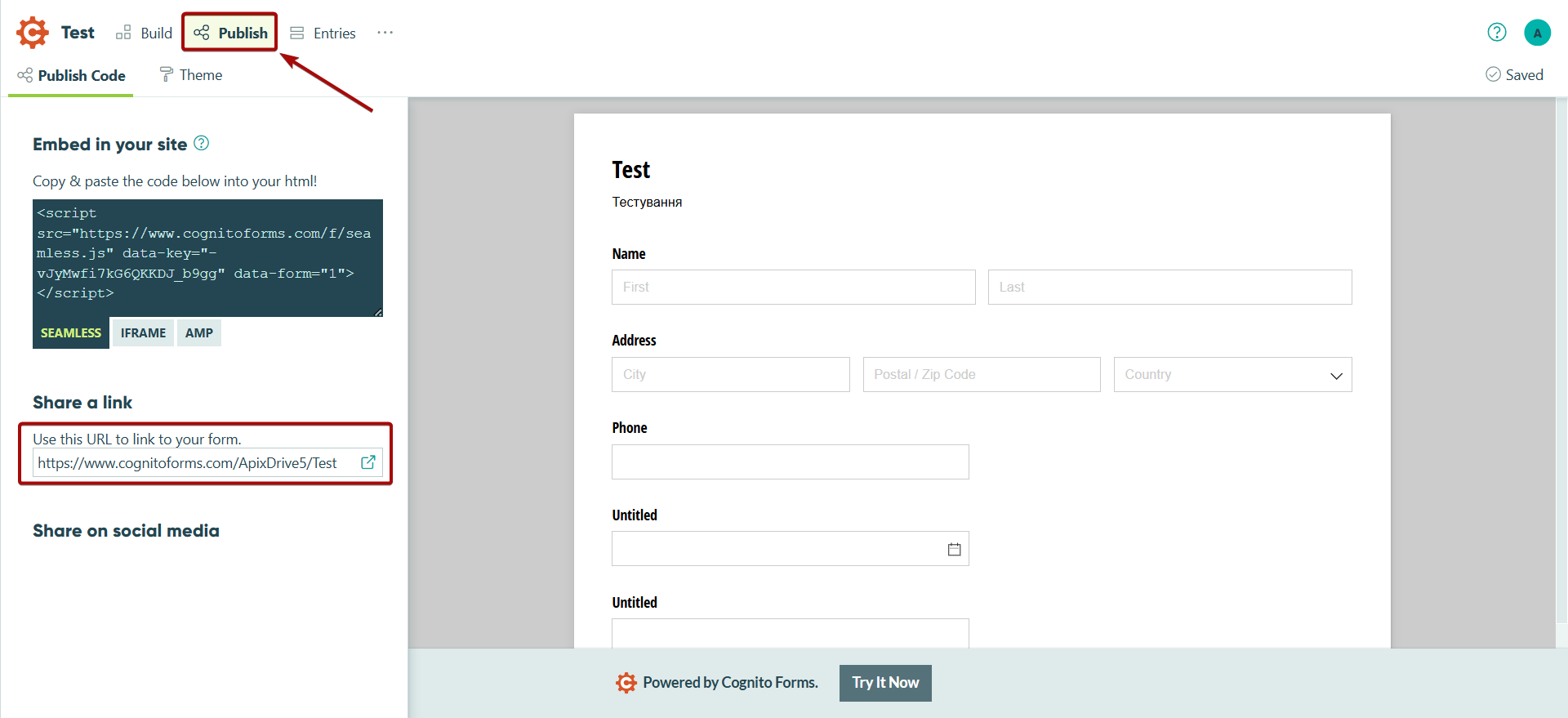1568x718 pixels.
Task: Select the Publish Code subtab
Action: click(71, 75)
